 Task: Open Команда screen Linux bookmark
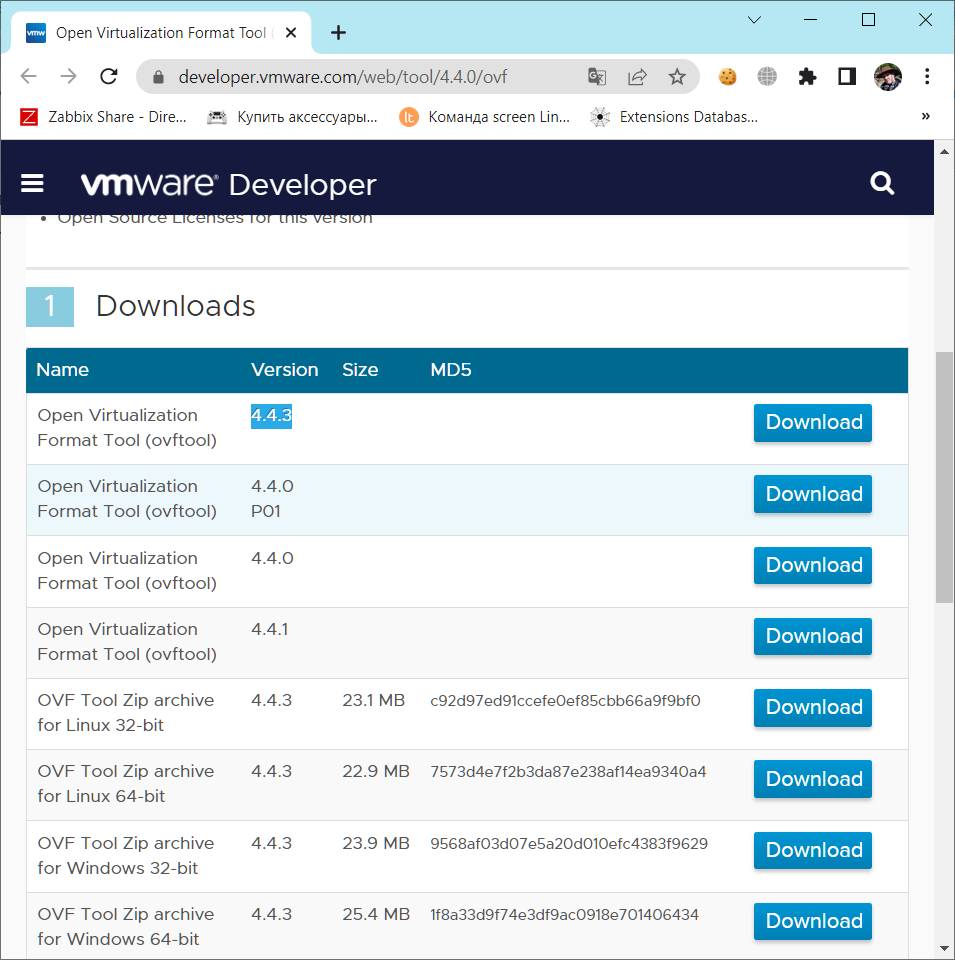pos(484,116)
